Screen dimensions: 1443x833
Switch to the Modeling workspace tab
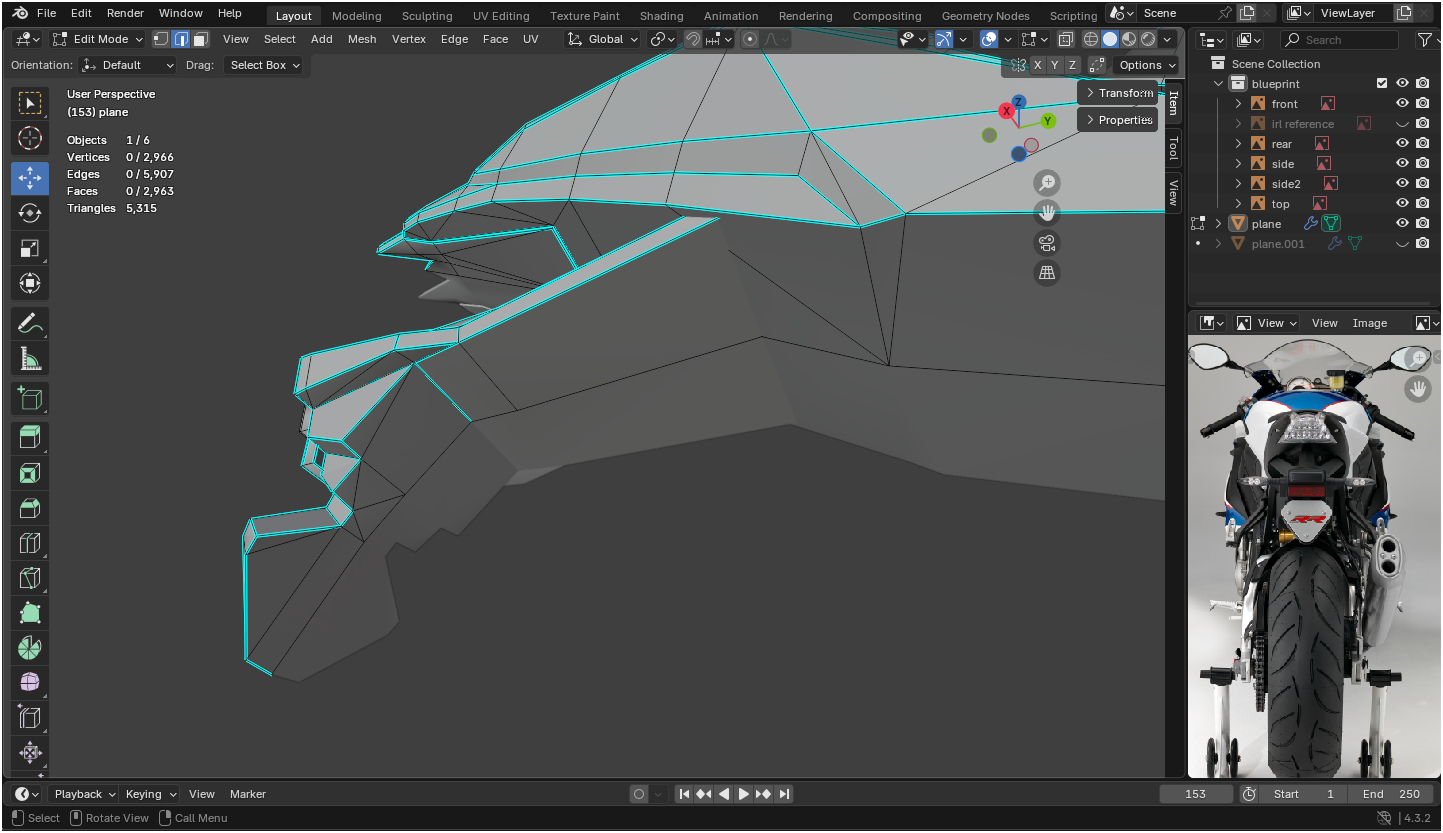point(357,16)
